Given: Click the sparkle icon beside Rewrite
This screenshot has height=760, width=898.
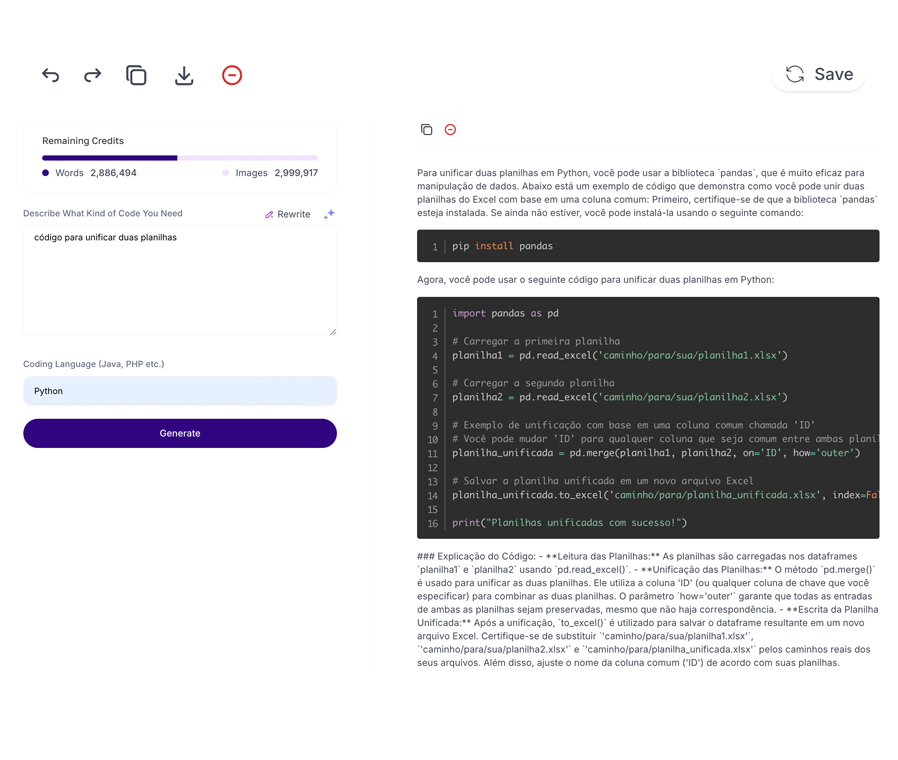Looking at the screenshot, I should [x=329, y=214].
